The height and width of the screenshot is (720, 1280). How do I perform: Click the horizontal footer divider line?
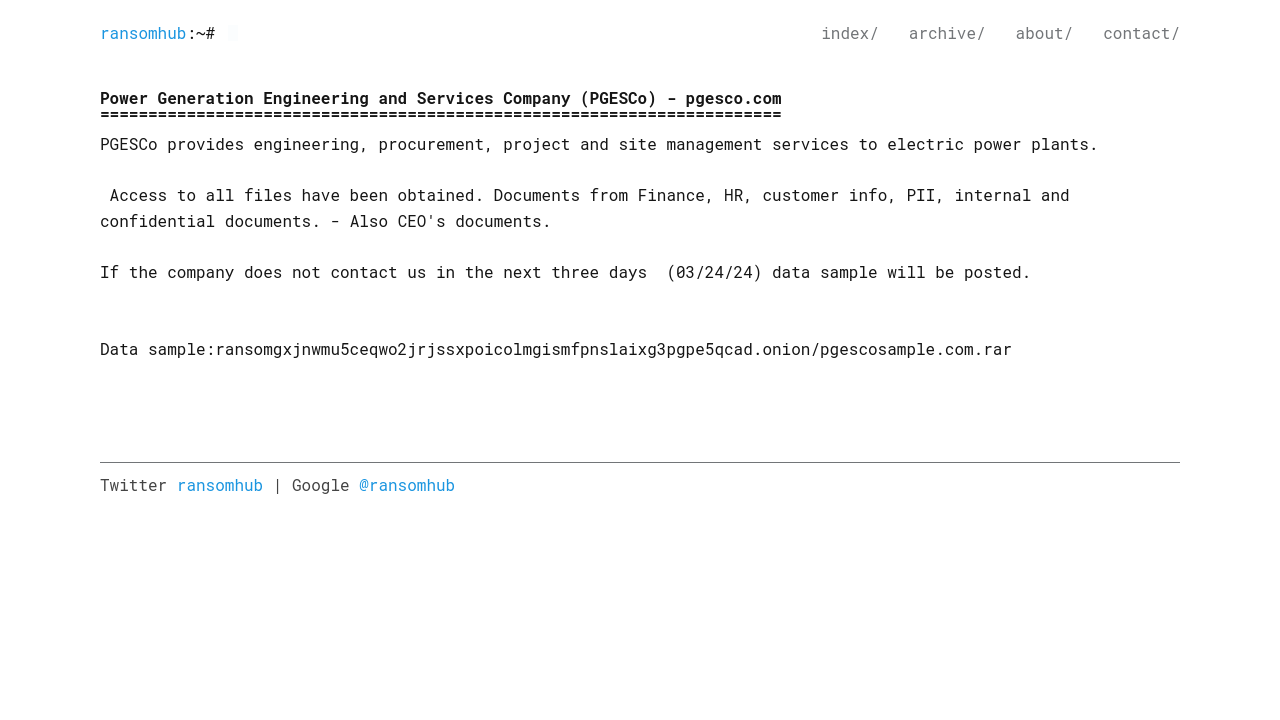pyautogui.click(x=640, y=462)
